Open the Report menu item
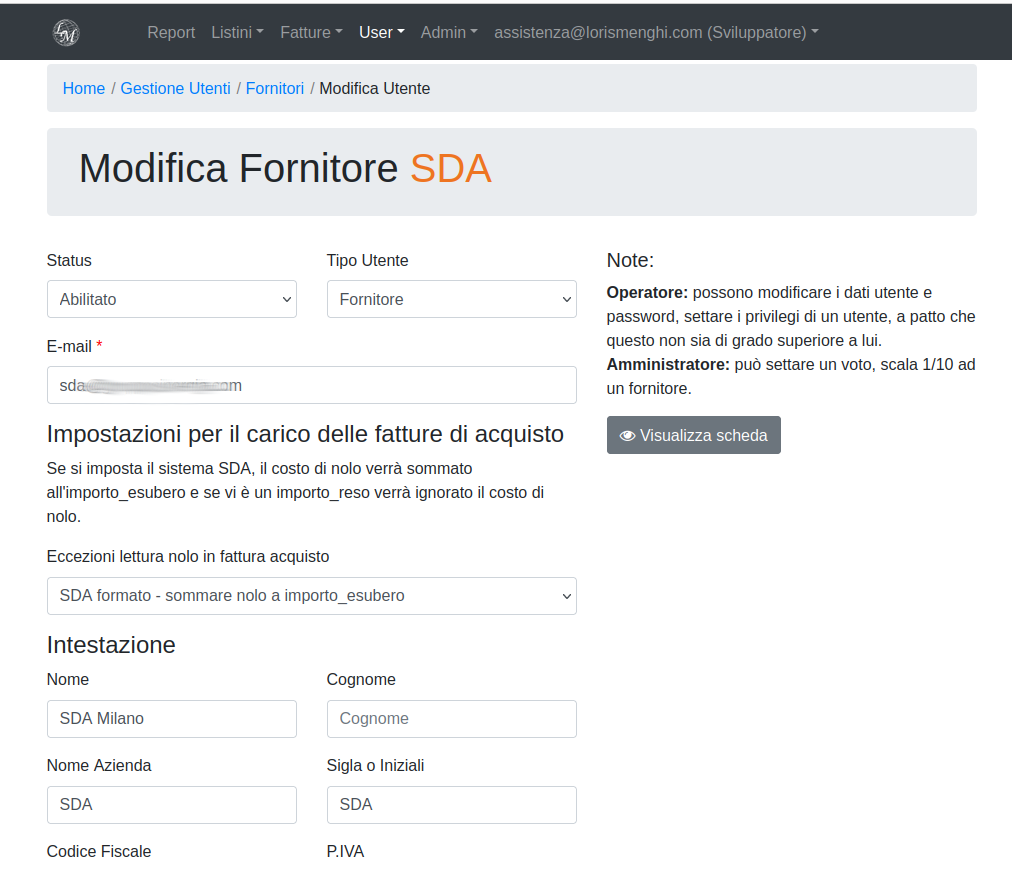The width and height of the screenshot is (1012, 871). tap(171, 32)
